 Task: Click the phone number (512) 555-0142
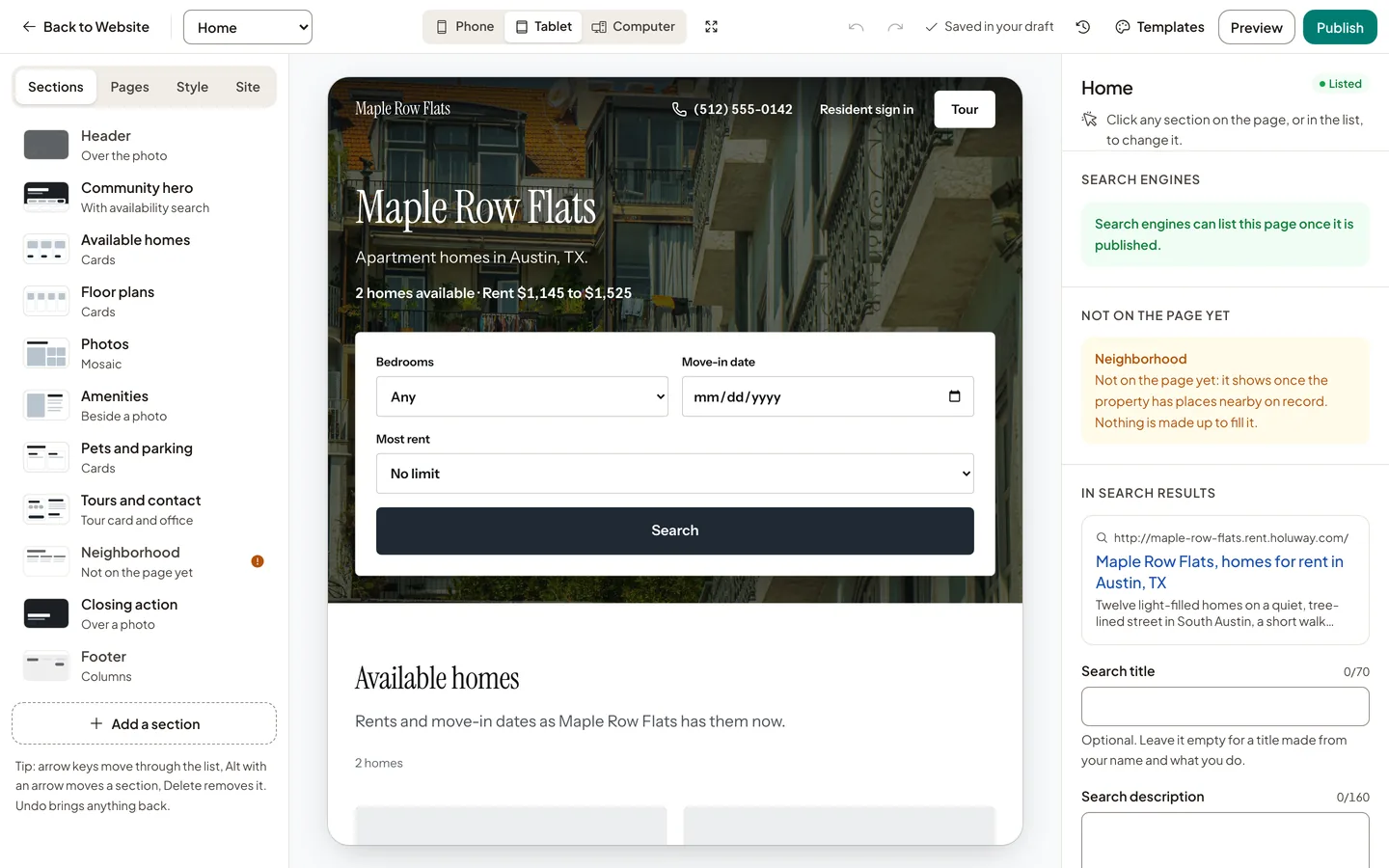coord(732,109)
